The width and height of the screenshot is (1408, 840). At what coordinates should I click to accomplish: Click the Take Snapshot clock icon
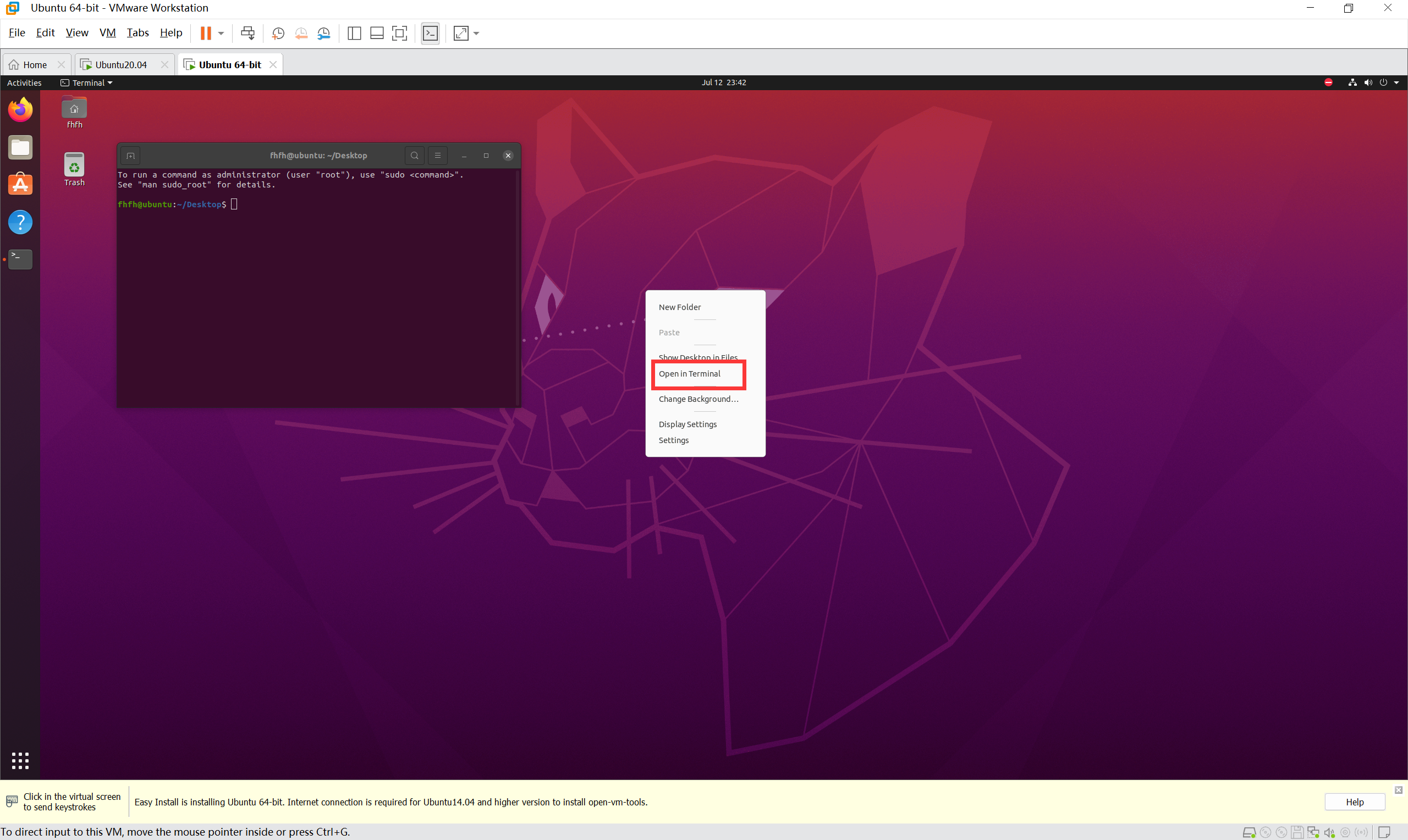click(277, 34)
